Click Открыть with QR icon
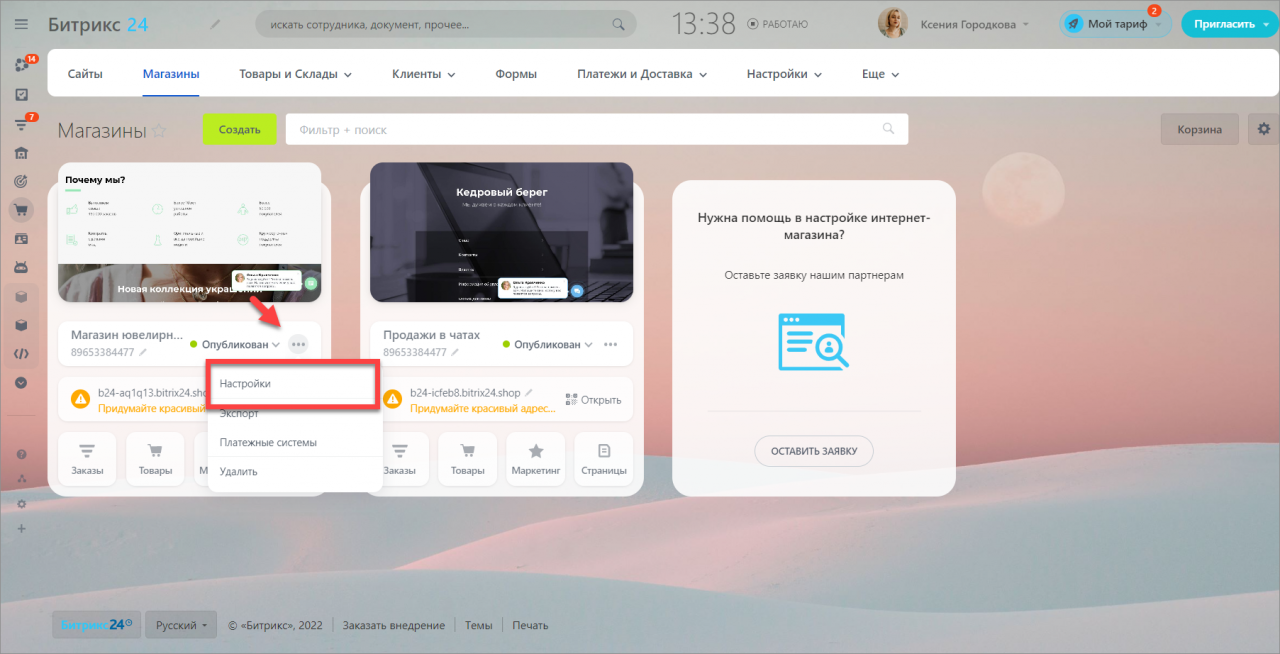Viewport: 1280px width, 654px height. tap(593, 400)
